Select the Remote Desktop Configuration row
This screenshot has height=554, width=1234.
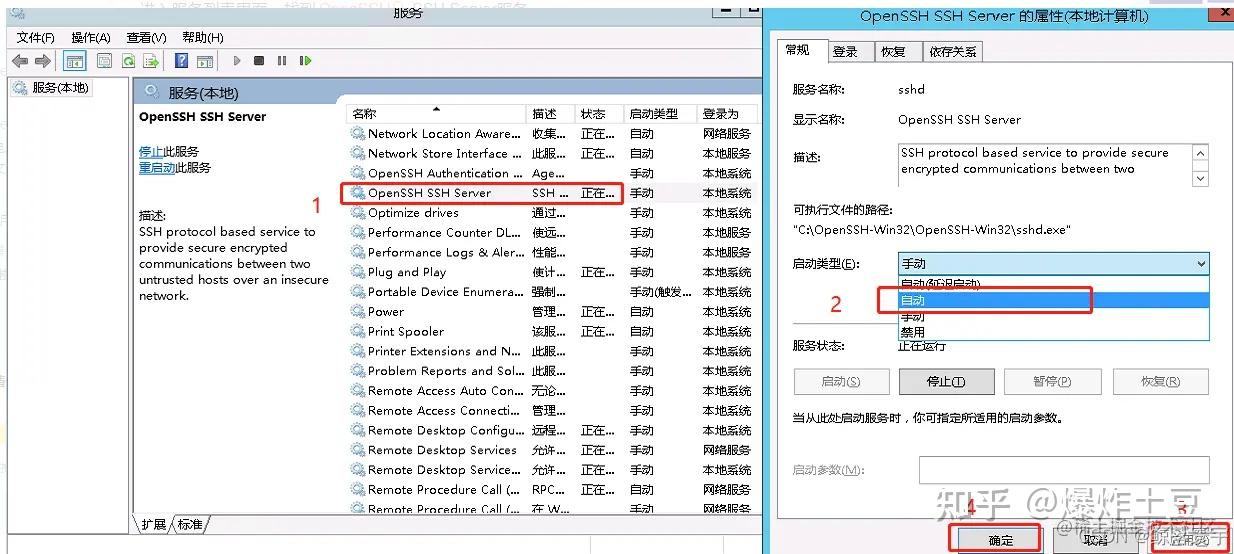[x=551, y=430]
